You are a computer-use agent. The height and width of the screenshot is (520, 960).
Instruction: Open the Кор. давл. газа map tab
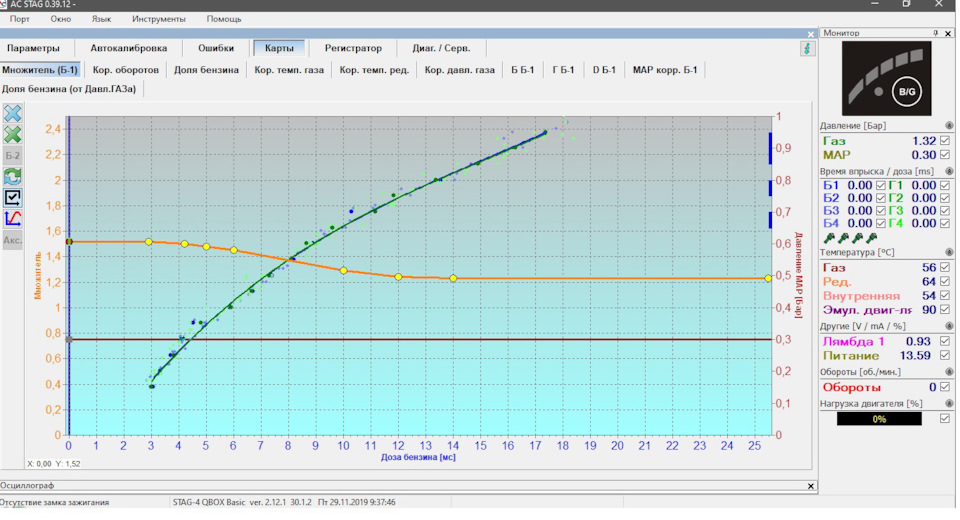[460, 70]
